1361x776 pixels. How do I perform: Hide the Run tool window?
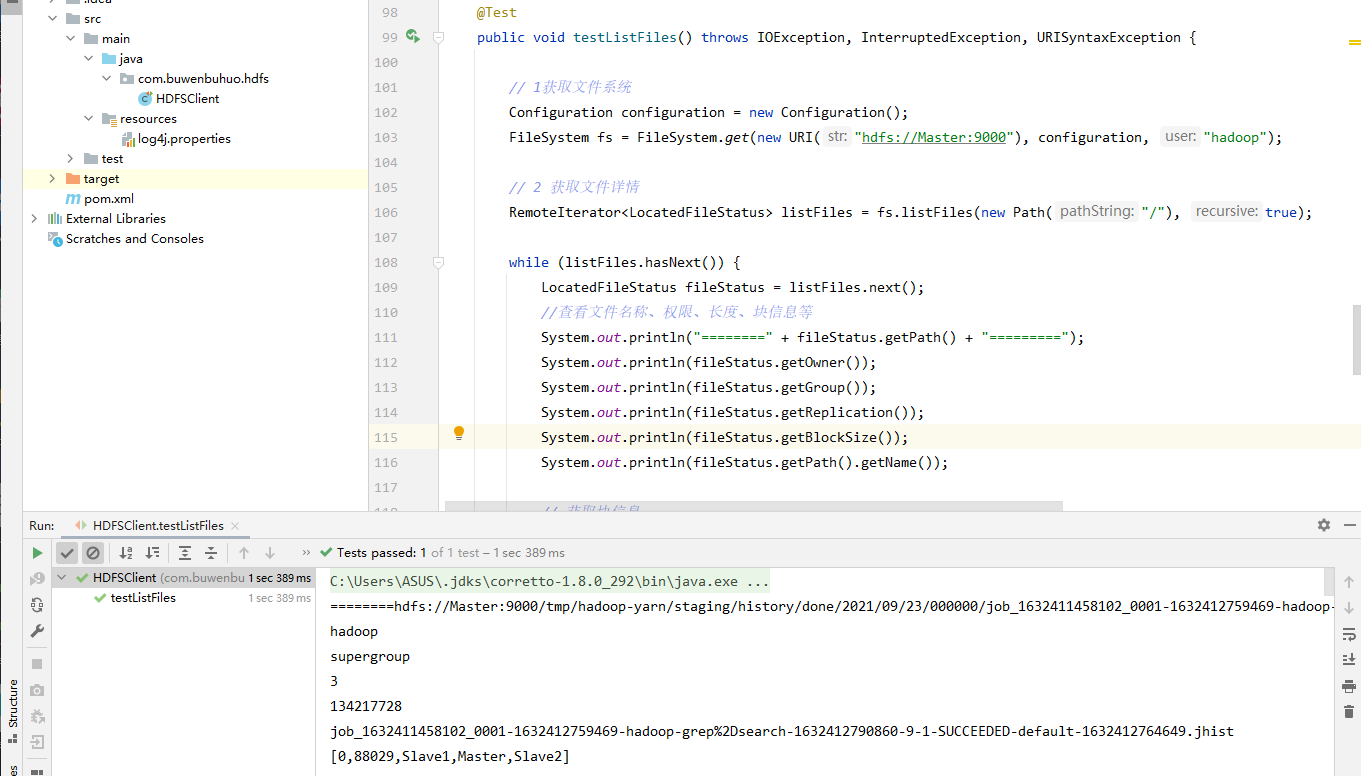pyautogui.click(x=1350, y=525)
